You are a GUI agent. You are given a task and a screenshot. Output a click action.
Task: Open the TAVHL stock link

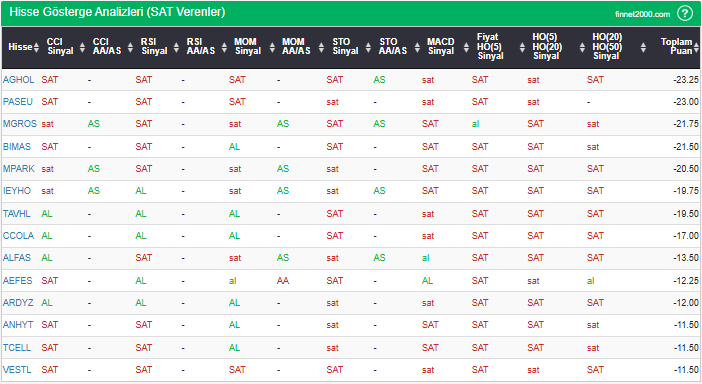point(17,213)
